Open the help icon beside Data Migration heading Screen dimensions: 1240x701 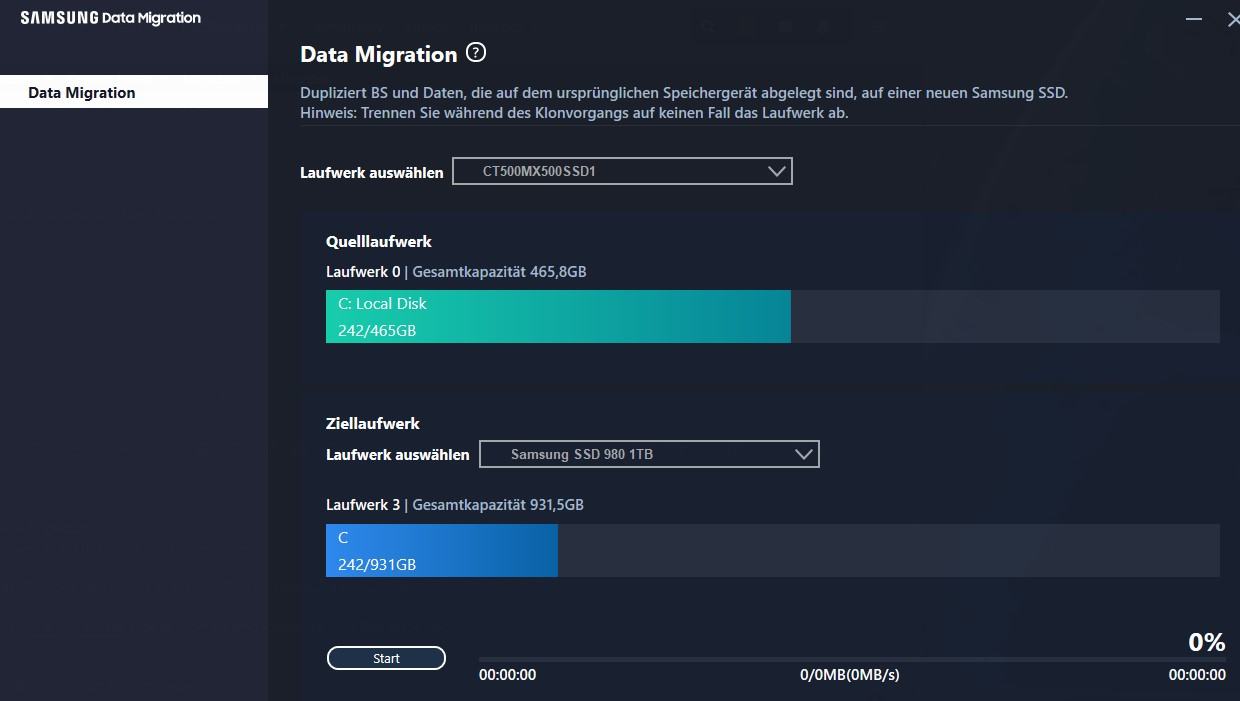476,53
